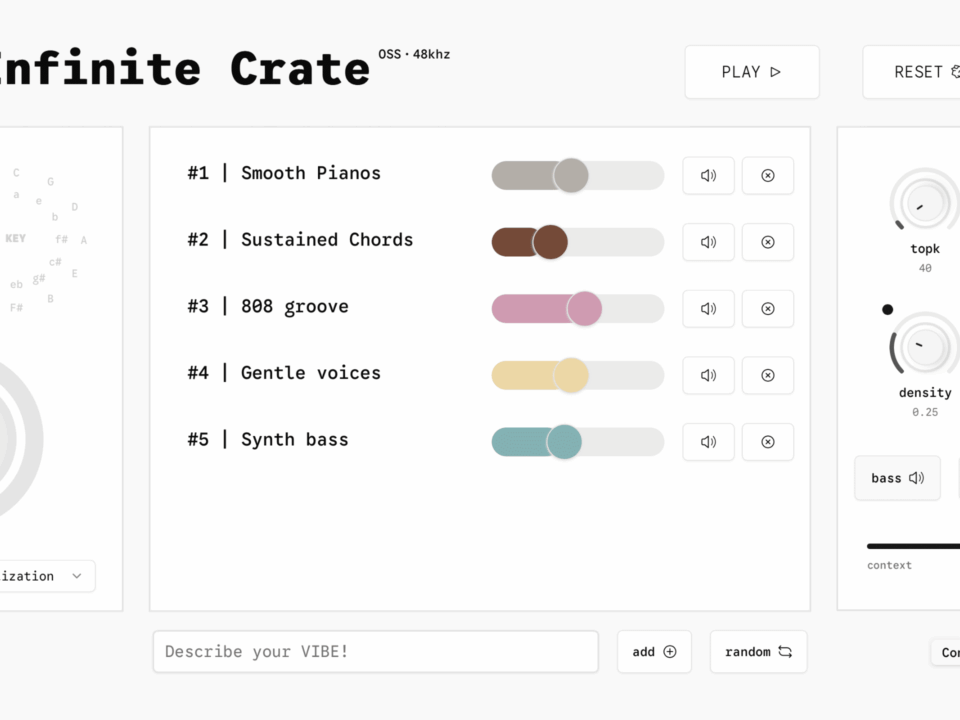This screenshot has width=960, height=720.
Task: Remove the Synth bass prompt
Action: 767,442
